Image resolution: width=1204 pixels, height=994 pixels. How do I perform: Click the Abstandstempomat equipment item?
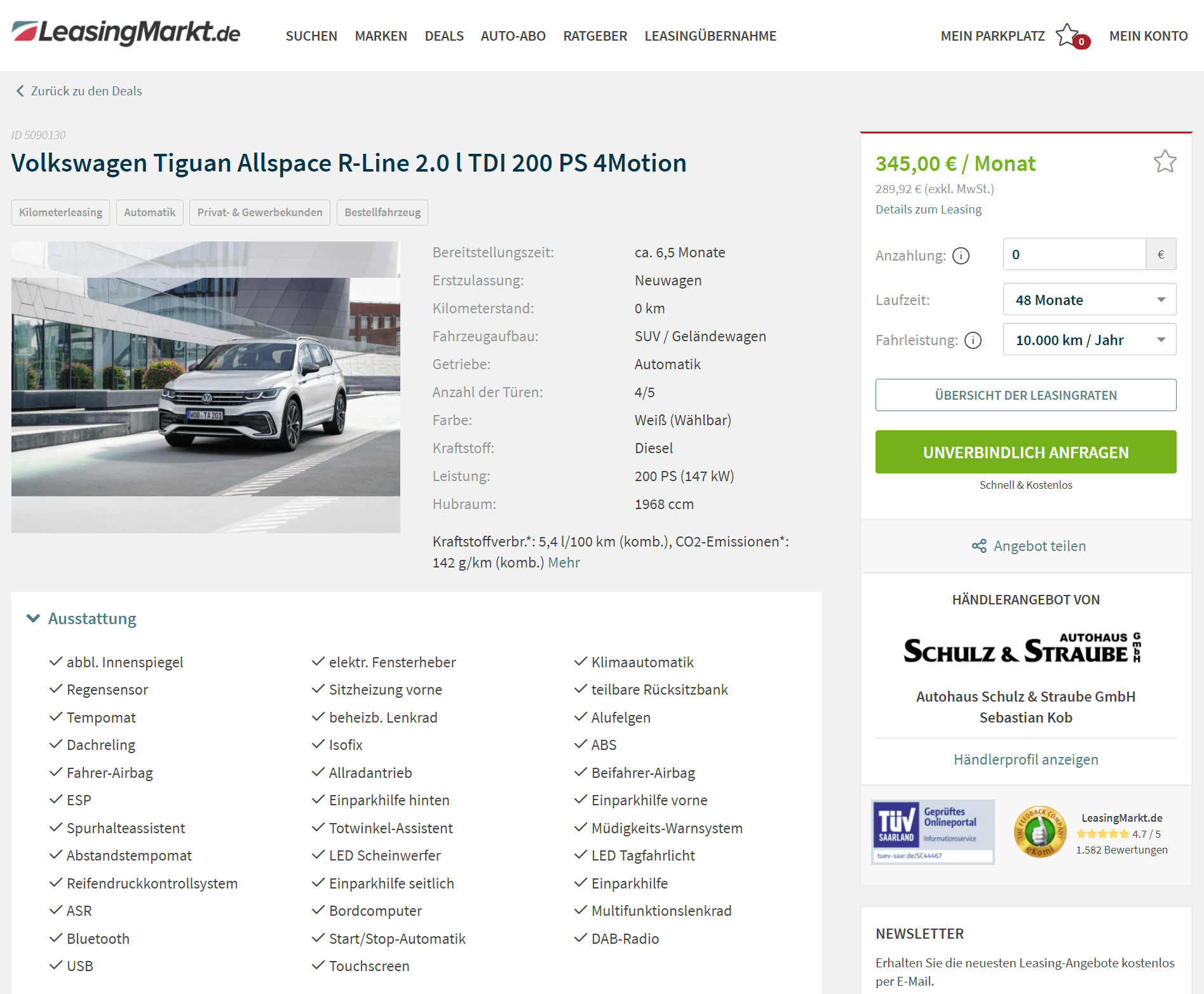(128, 855)
